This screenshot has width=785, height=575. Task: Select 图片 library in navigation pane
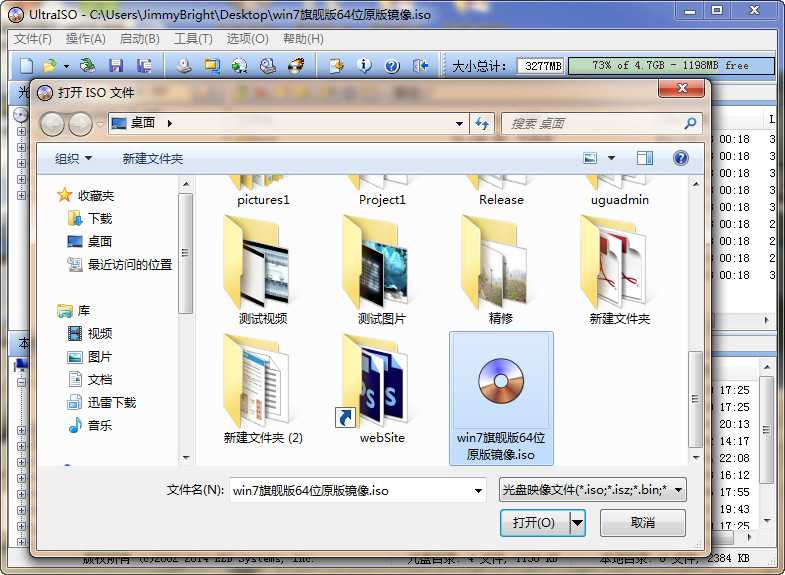[x=89, y=356]
